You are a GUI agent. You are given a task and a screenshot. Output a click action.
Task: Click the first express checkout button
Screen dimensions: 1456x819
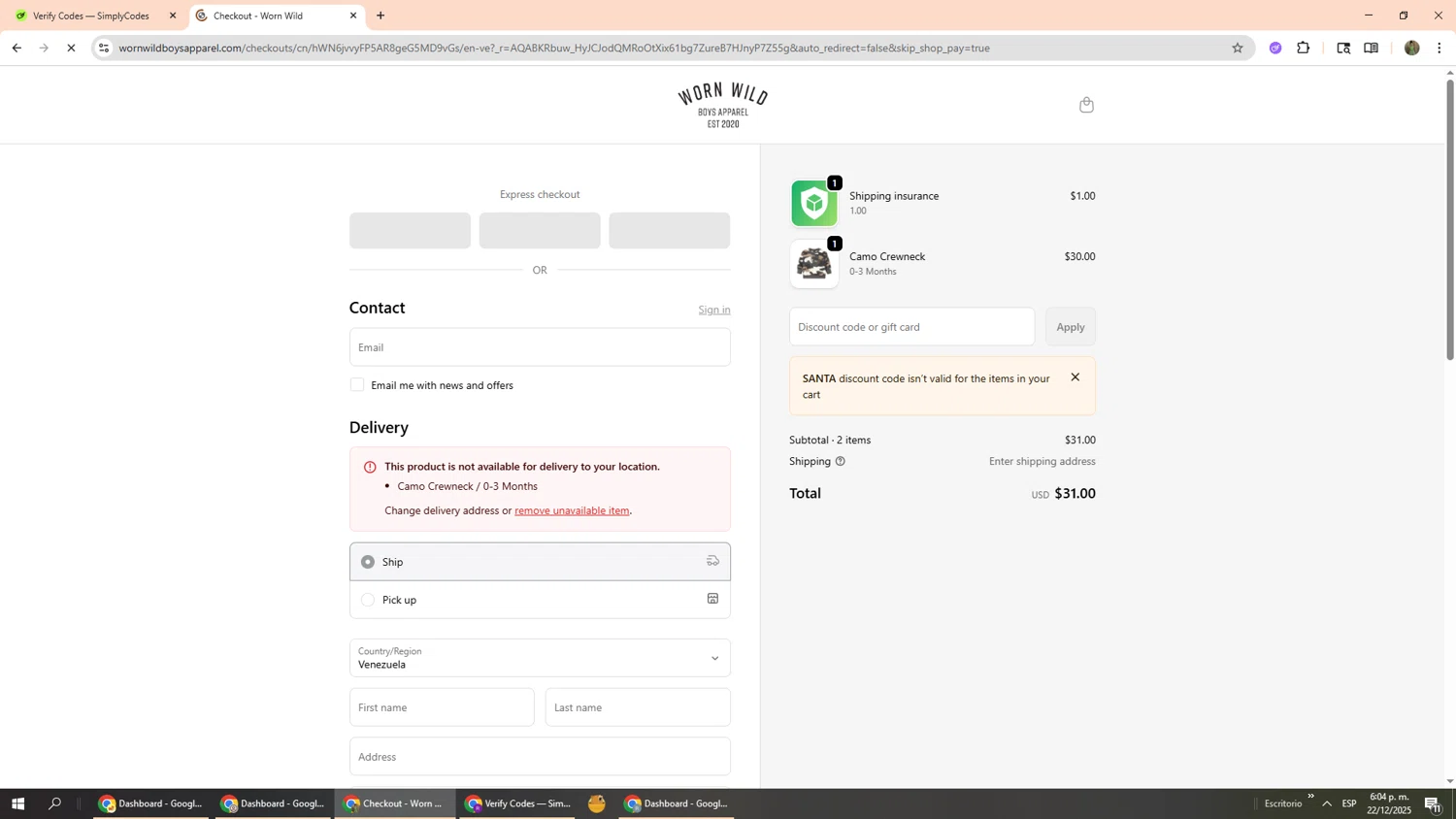tap(410, 231)
